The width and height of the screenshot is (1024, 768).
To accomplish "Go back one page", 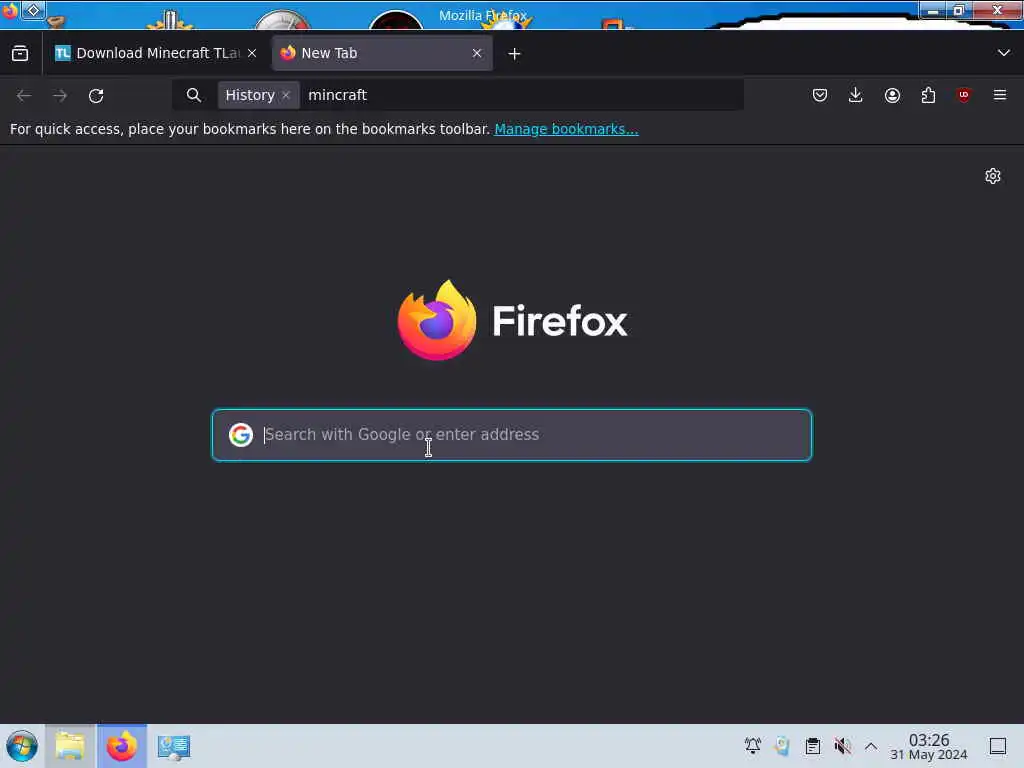I will (24, 96).
